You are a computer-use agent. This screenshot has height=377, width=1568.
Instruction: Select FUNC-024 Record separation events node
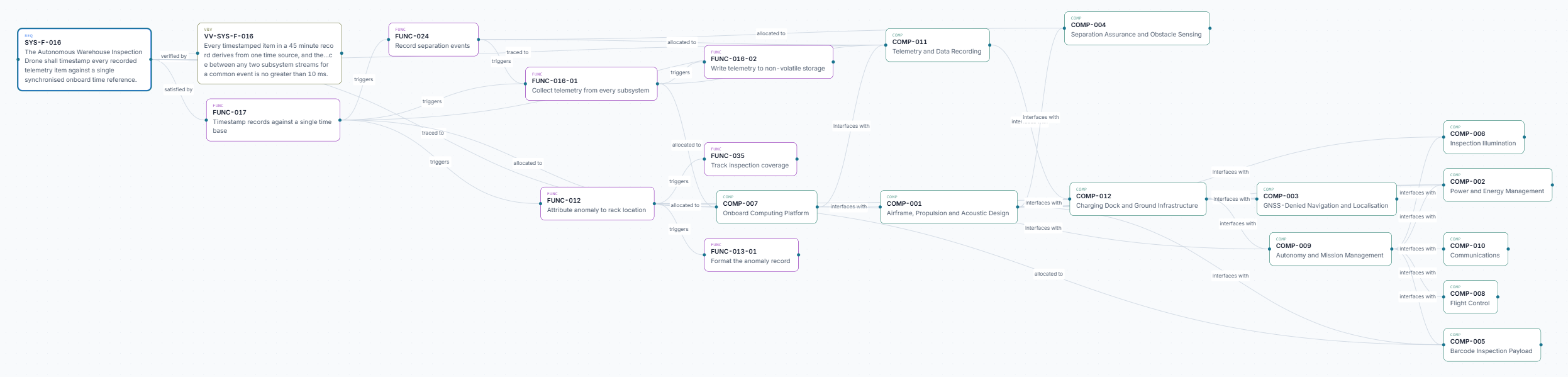tap(433, 40)
